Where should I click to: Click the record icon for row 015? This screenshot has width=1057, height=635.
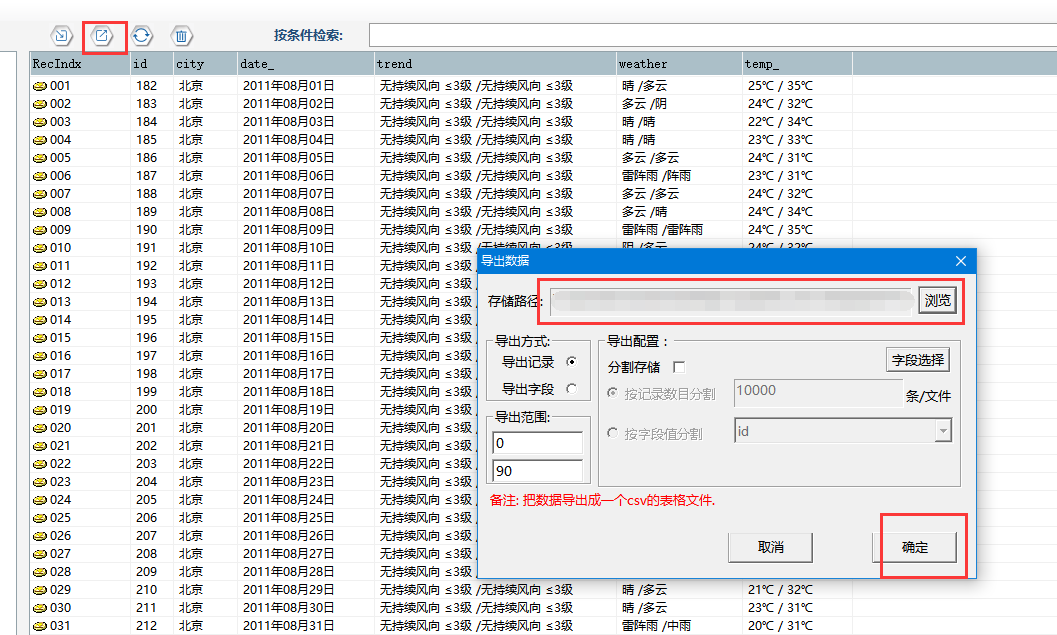pyautogui.click(x=40, y=338)
